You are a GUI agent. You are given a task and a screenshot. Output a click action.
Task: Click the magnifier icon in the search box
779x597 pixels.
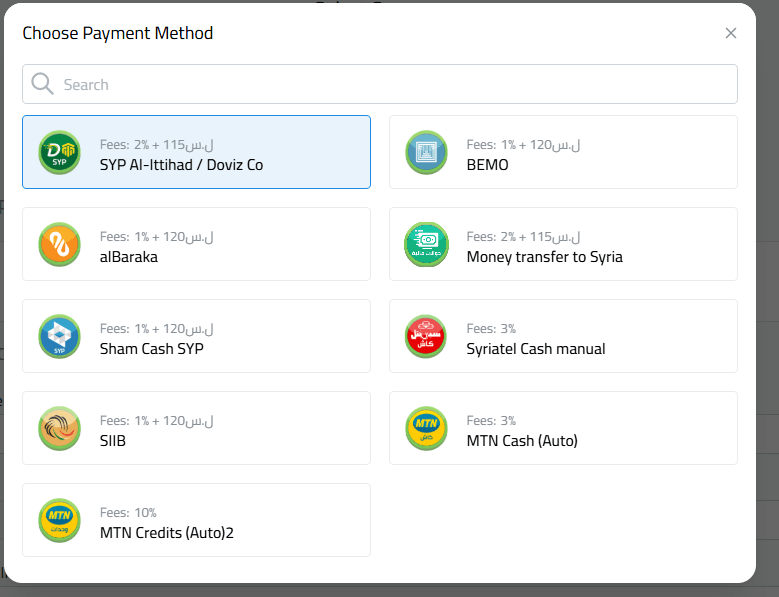[x=42, y=84]
